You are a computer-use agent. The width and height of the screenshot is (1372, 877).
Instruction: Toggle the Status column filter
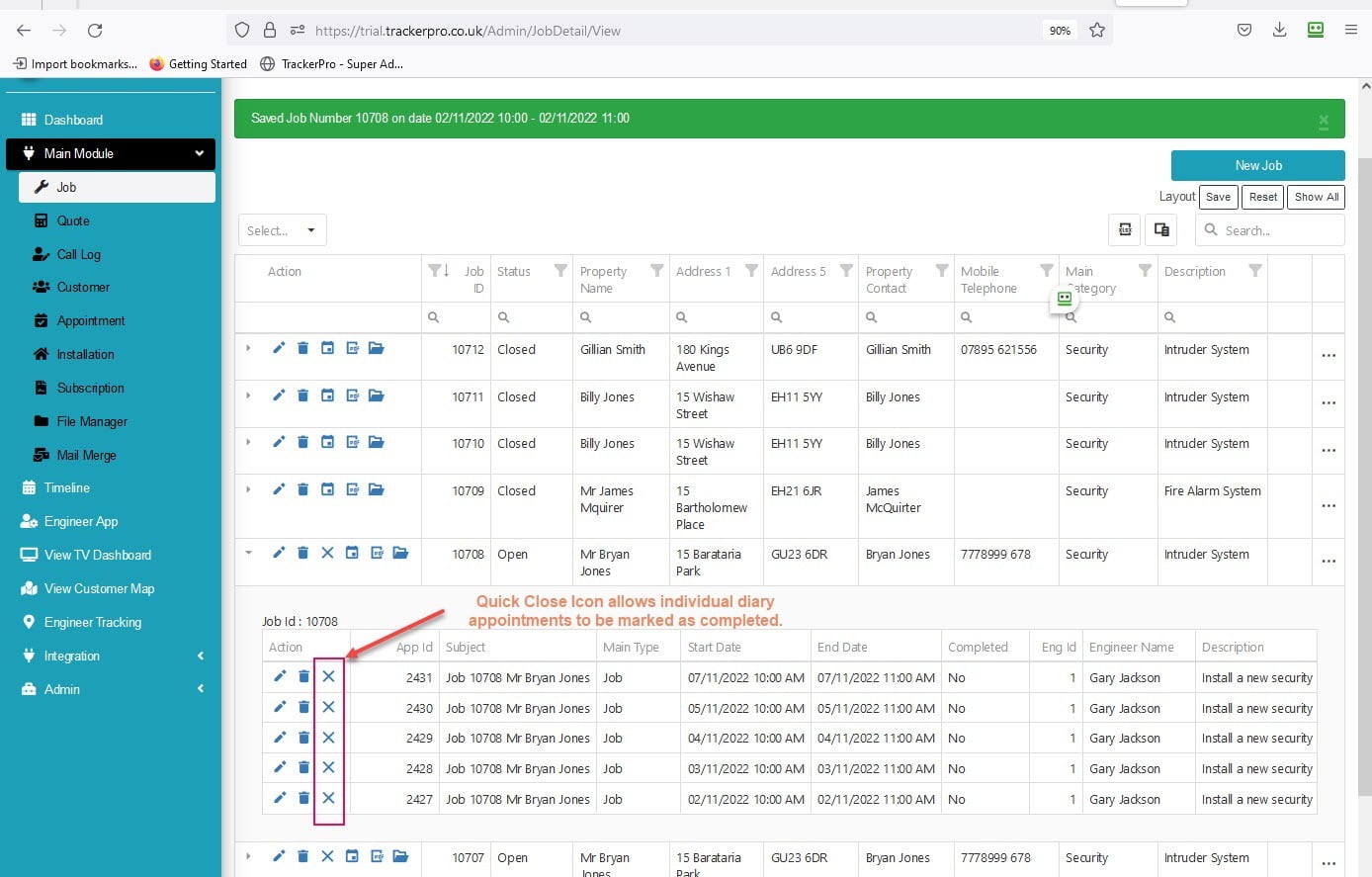tap(560, 271)
